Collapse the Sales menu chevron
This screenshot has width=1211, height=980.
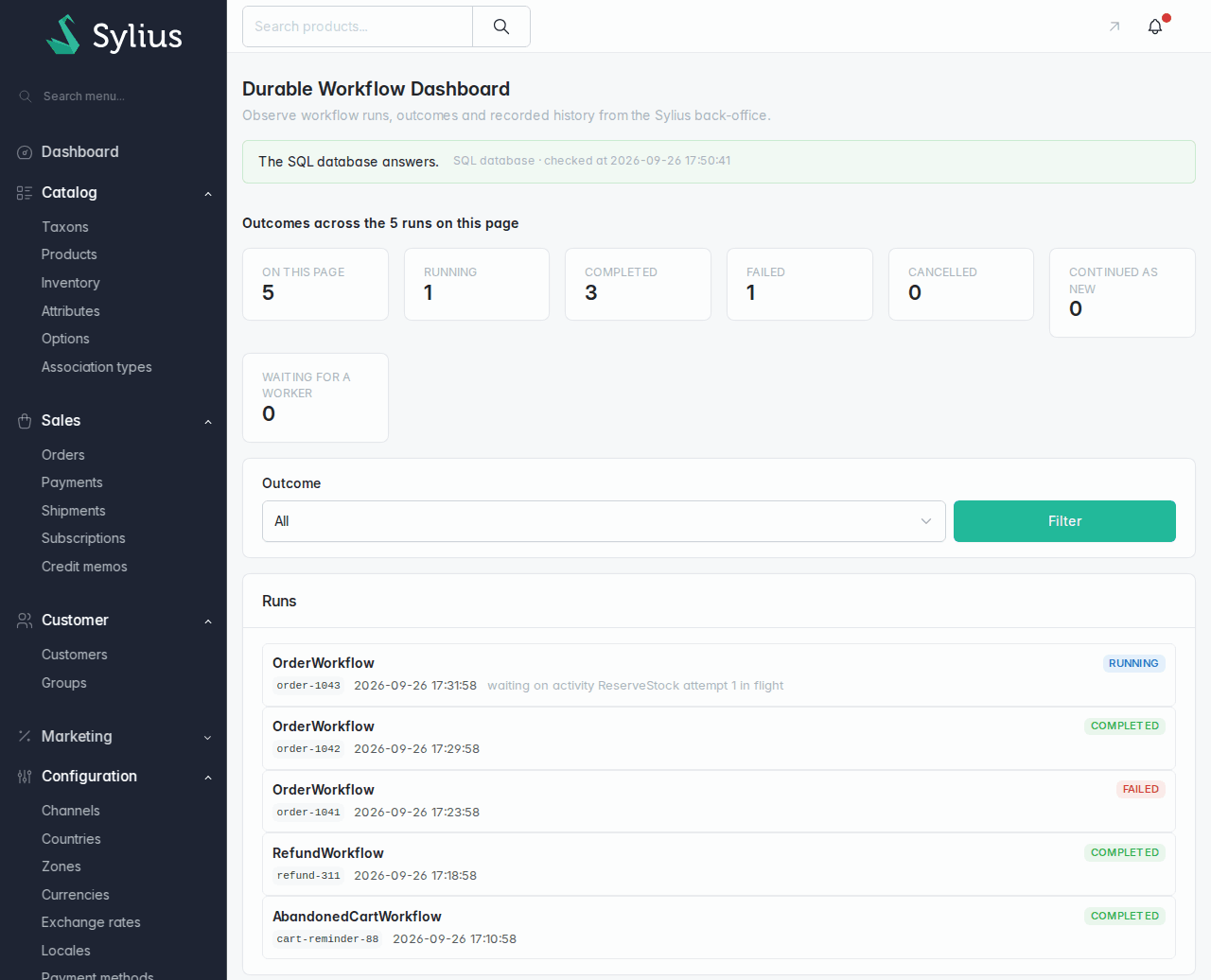click(208, 422)
